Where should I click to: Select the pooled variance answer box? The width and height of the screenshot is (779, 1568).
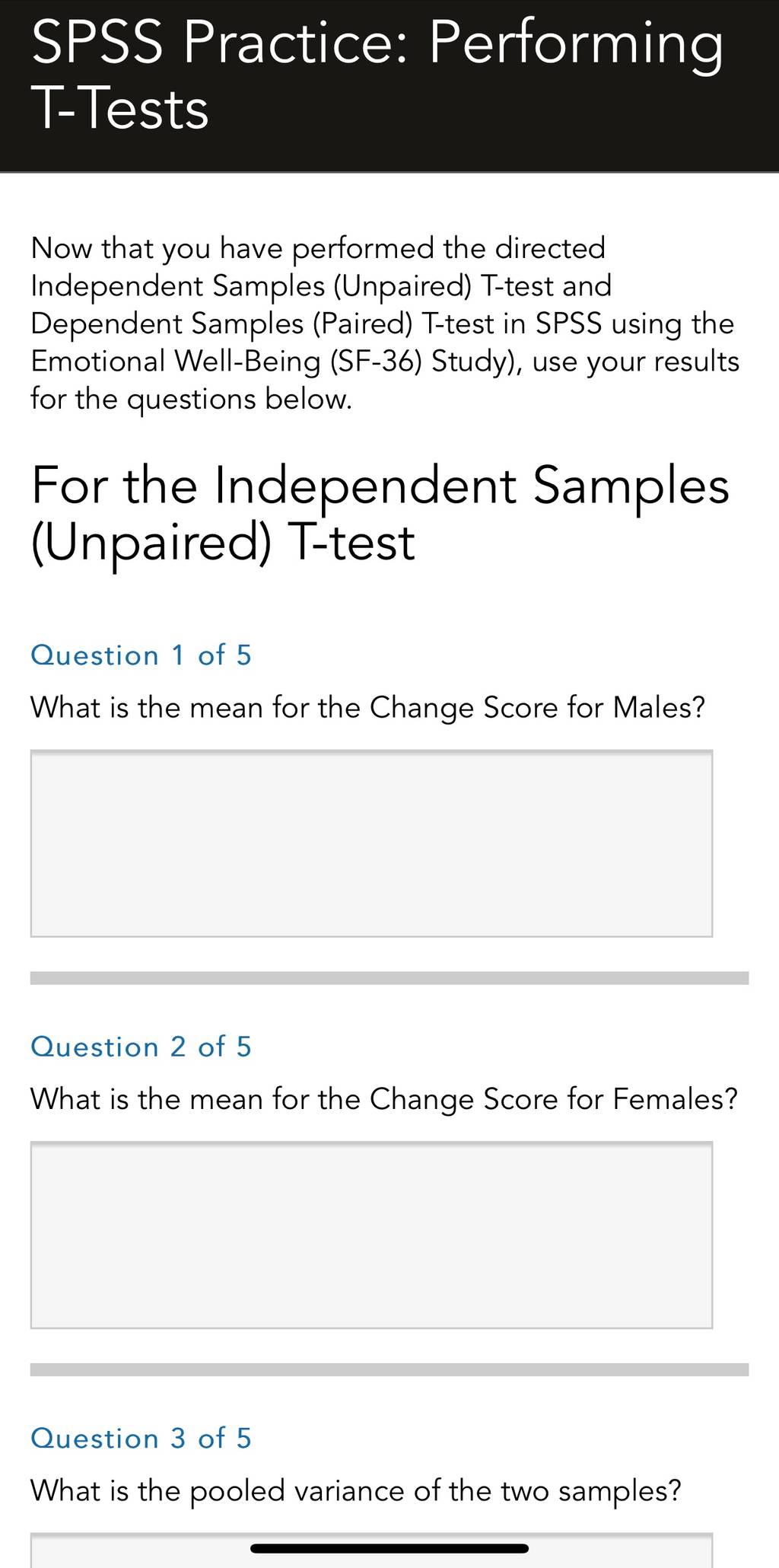pos(371,1550)
